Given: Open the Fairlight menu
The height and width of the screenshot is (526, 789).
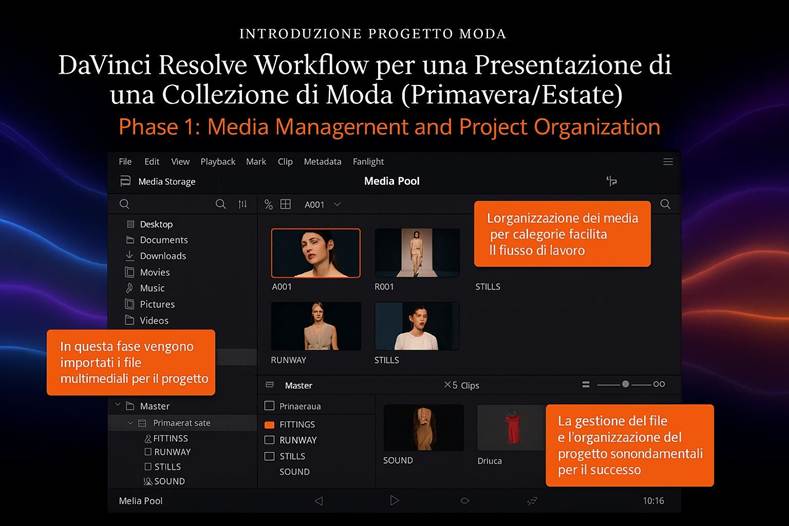Looking at the screenshot, I should (x=367, y=162).
